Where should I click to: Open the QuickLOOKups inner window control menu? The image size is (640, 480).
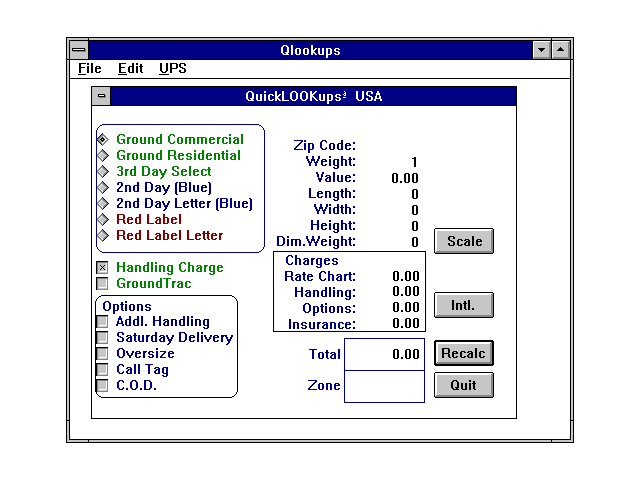[101, 97]
